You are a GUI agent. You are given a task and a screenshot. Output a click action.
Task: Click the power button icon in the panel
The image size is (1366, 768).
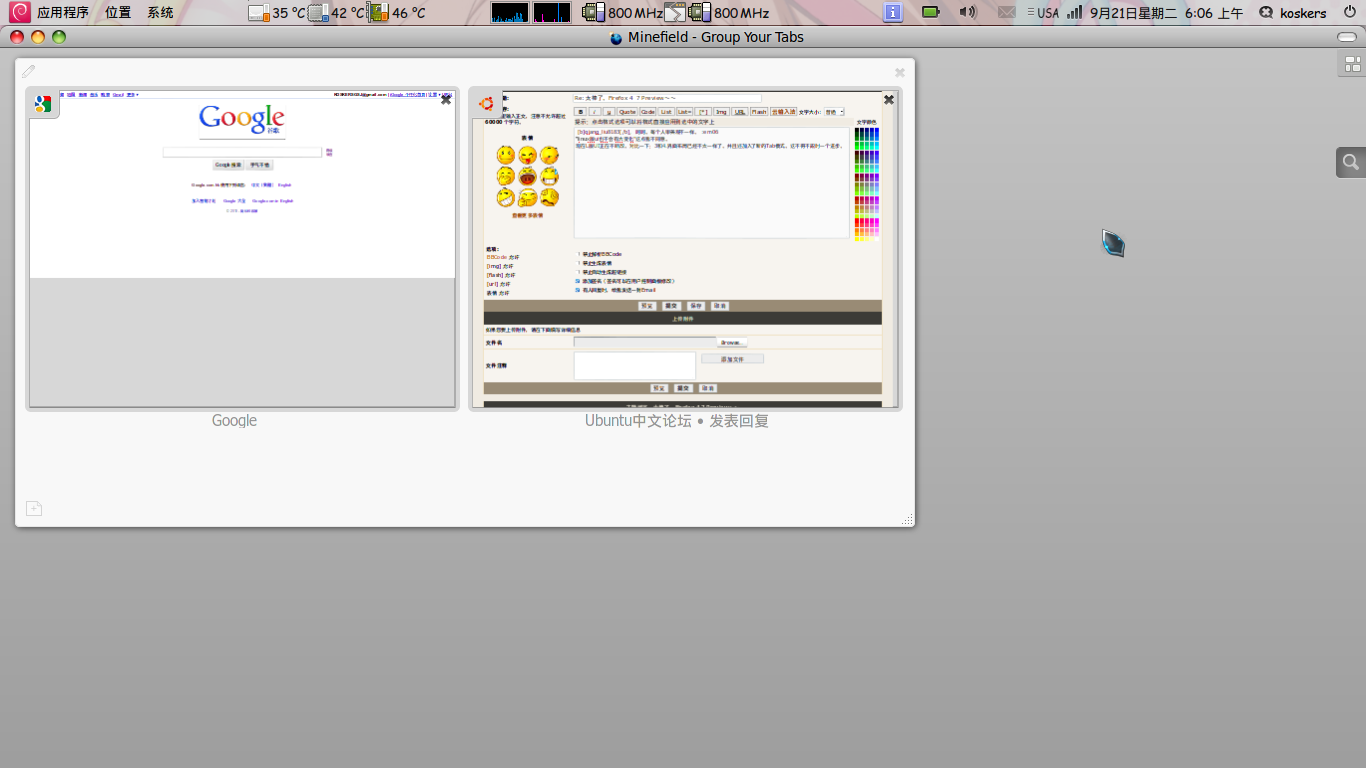point(1349,12)
